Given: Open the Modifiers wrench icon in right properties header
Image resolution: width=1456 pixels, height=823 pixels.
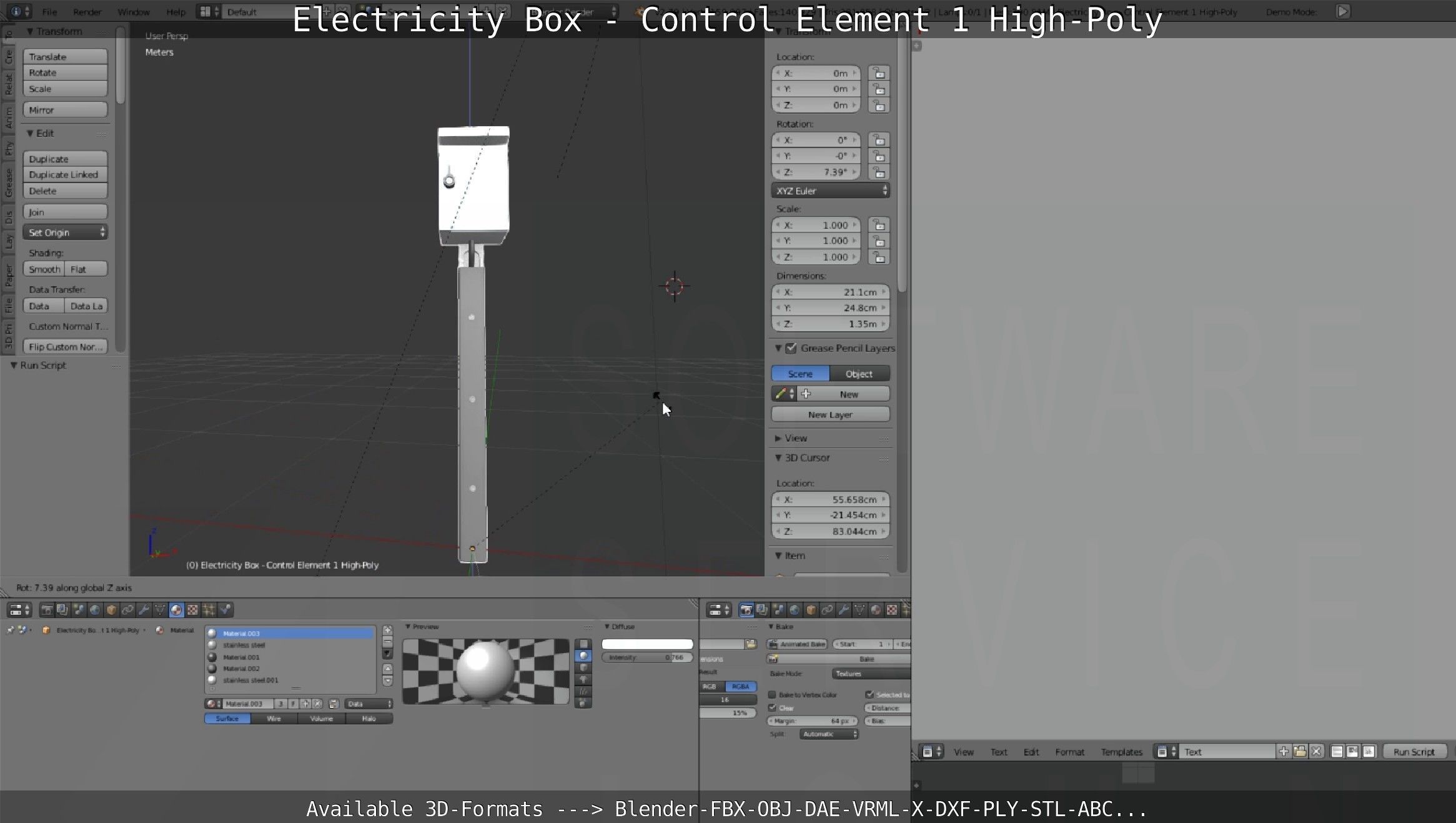Looking at the screenshot, I should click(843, 610).
